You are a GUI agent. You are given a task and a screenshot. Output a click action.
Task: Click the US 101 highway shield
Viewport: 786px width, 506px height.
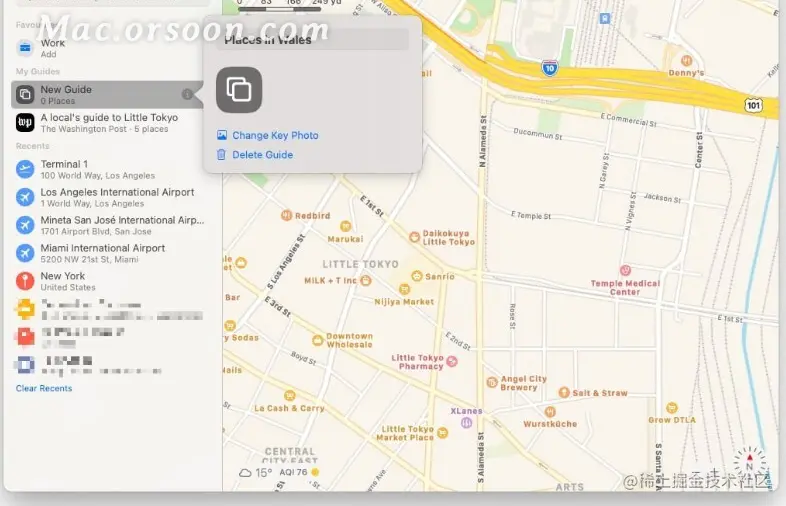click(x=753, y=105)
